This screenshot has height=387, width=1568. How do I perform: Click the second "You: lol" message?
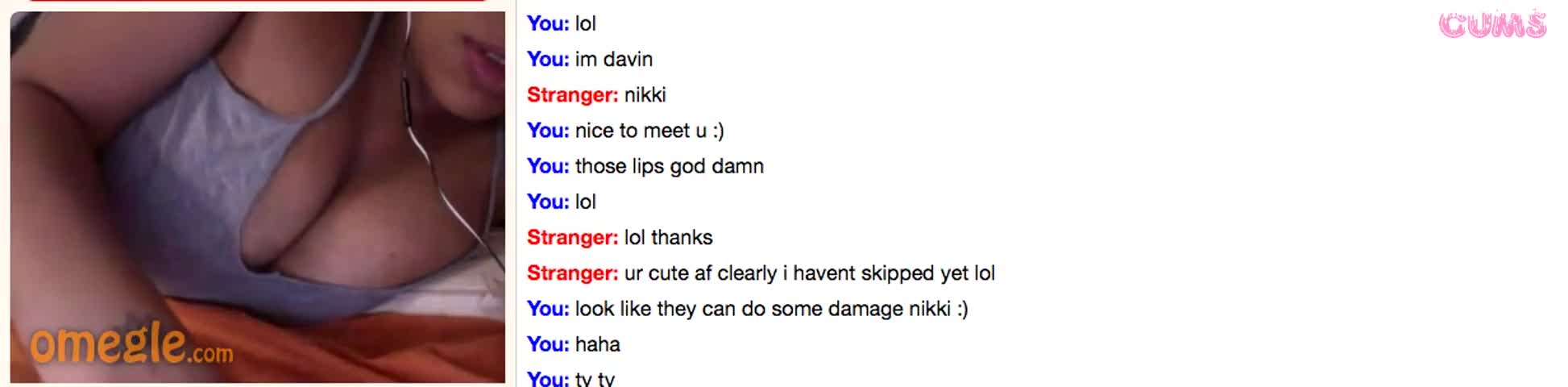[562, 202]
